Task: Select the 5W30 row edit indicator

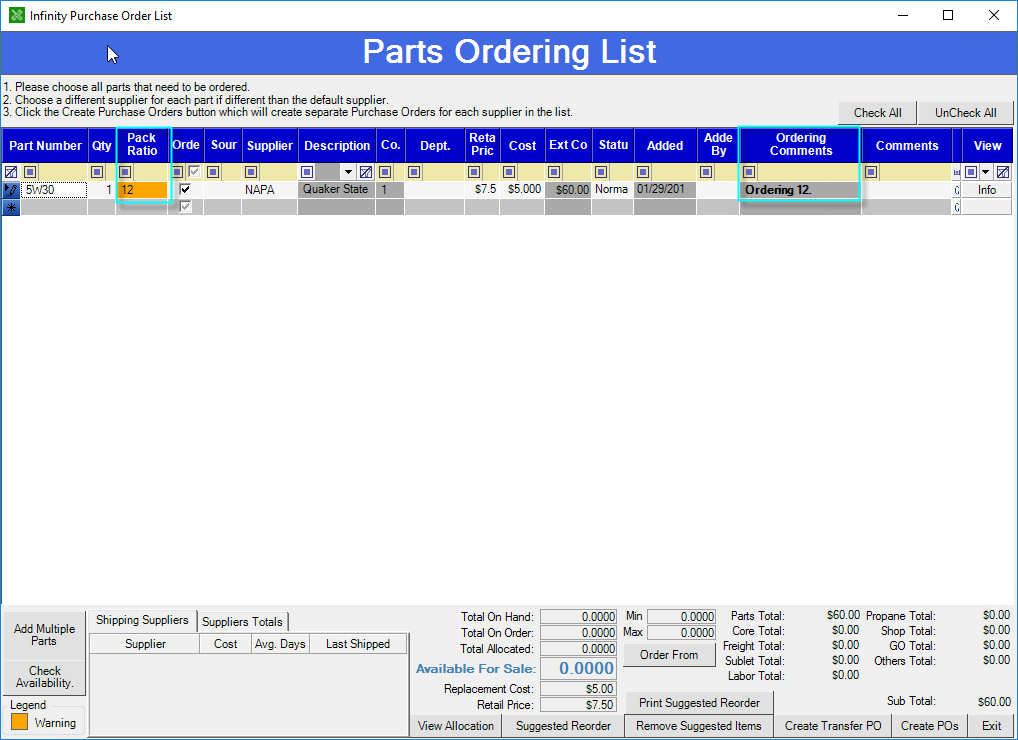Action: click(x=11, y=190)
